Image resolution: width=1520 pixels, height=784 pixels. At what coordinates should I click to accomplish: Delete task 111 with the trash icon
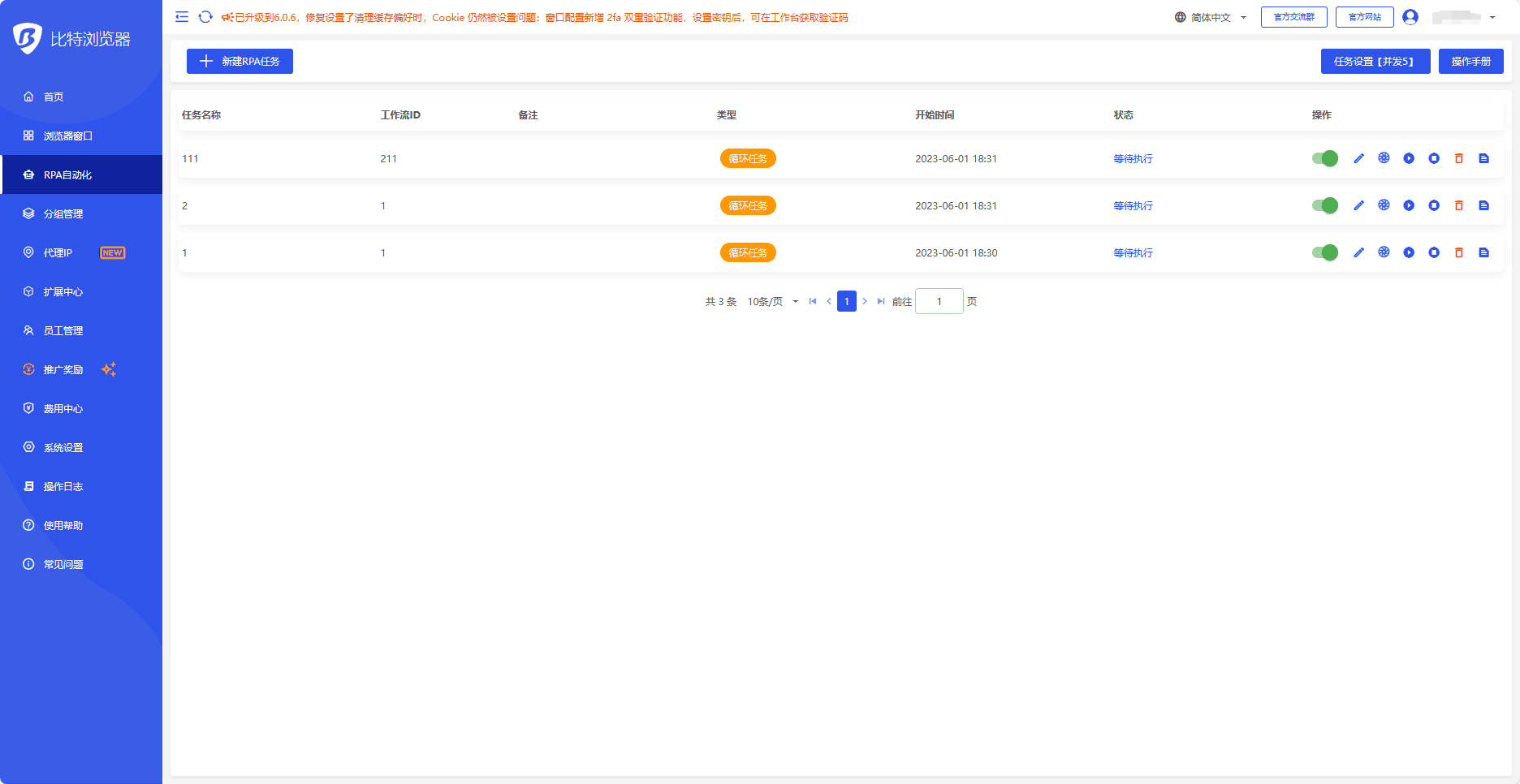pyautogui.click(x=1459, y=158)
